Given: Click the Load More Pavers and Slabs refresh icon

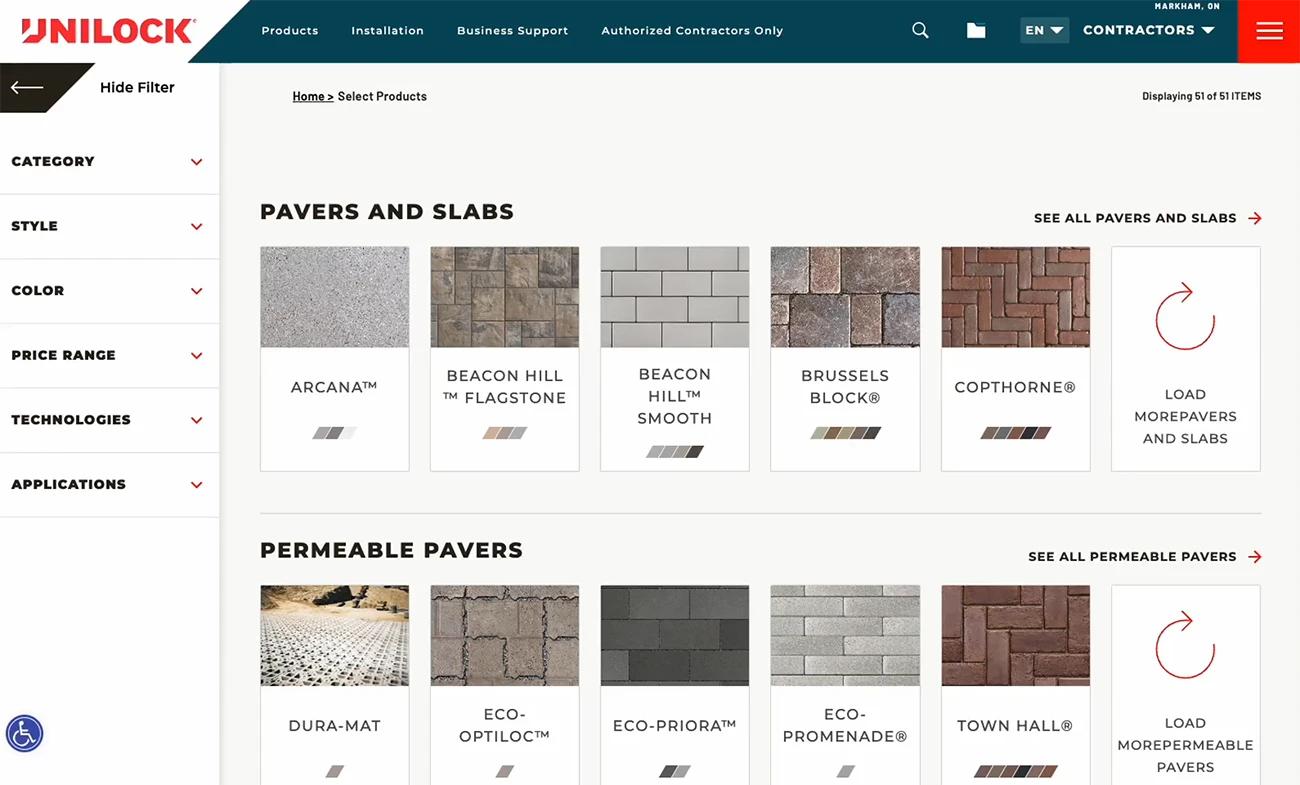Looking at the screenshot, I should (x=1185, y=316).
